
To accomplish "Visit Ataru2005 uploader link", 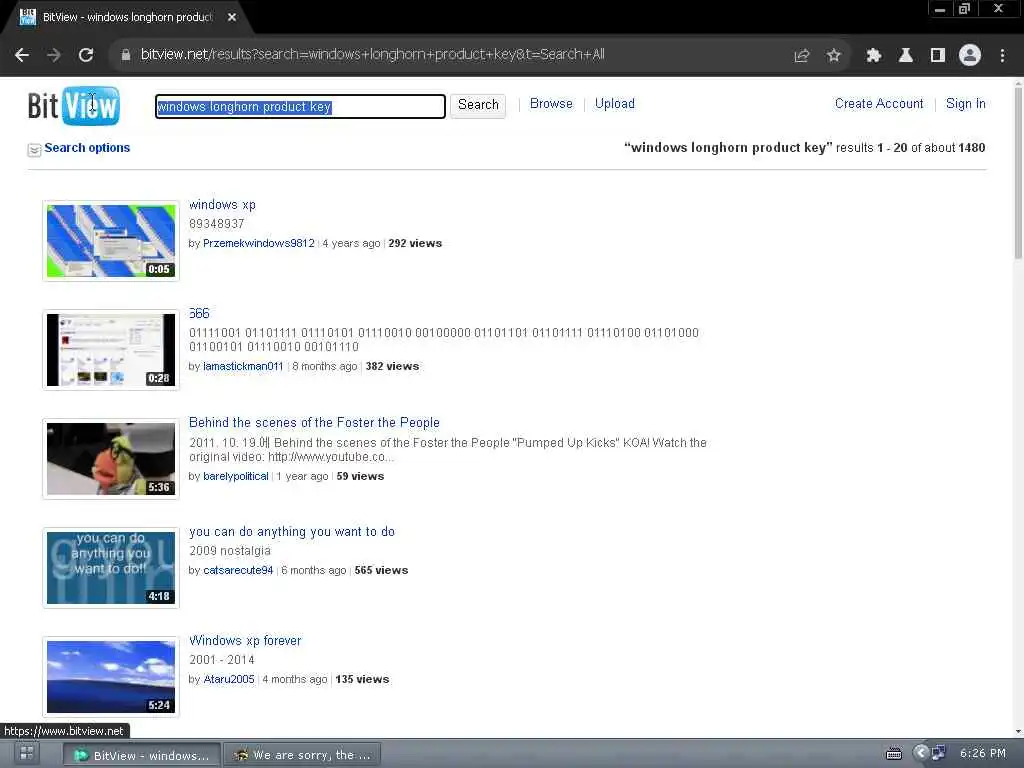I will tap(229, 680).
